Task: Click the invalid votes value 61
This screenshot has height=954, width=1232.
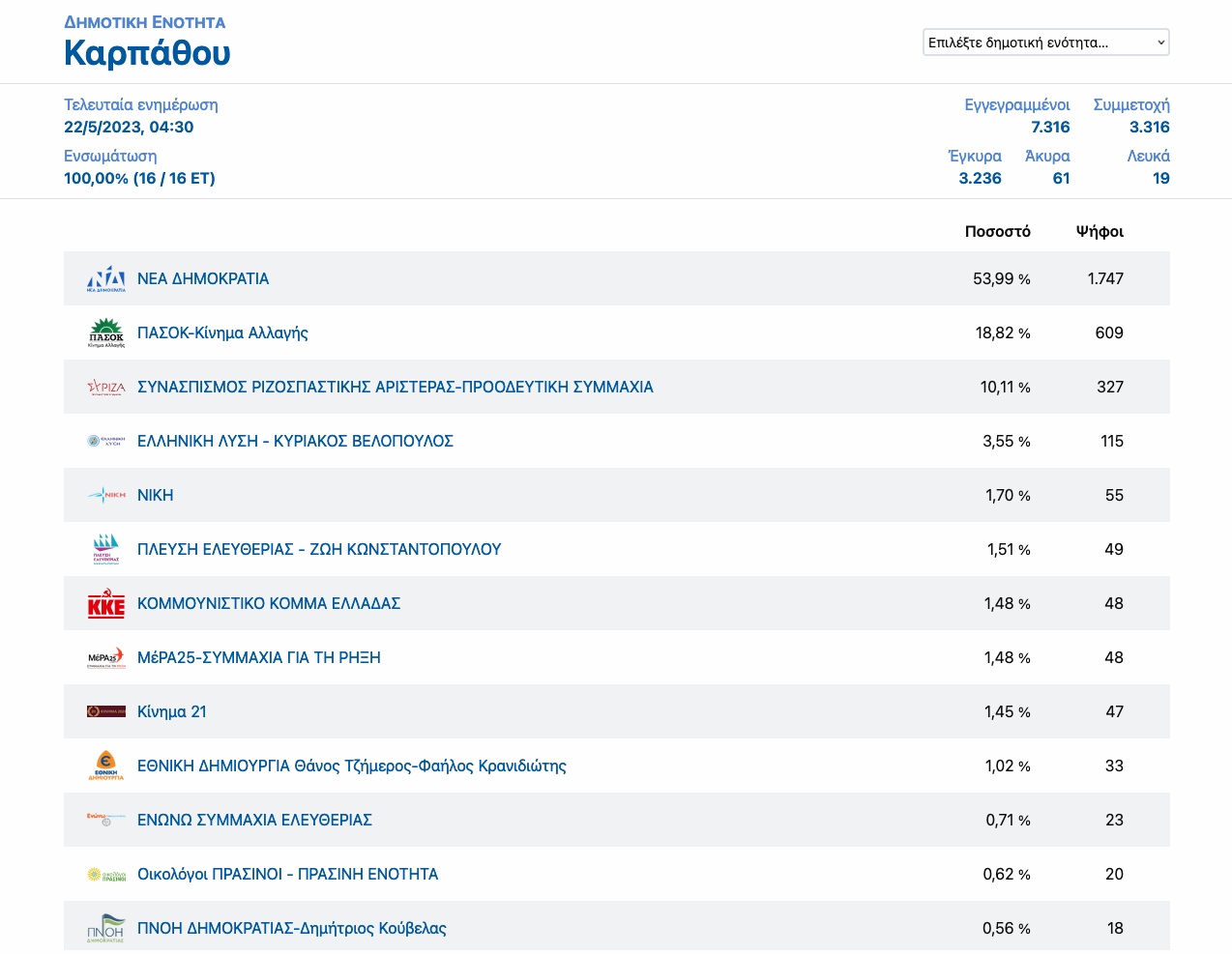Action: point(1062,178)
